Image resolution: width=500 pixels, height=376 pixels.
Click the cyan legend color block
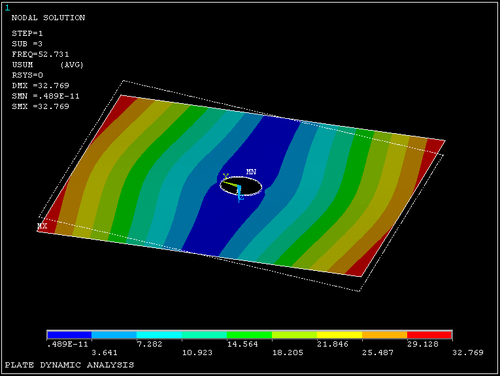pos(159,335)
